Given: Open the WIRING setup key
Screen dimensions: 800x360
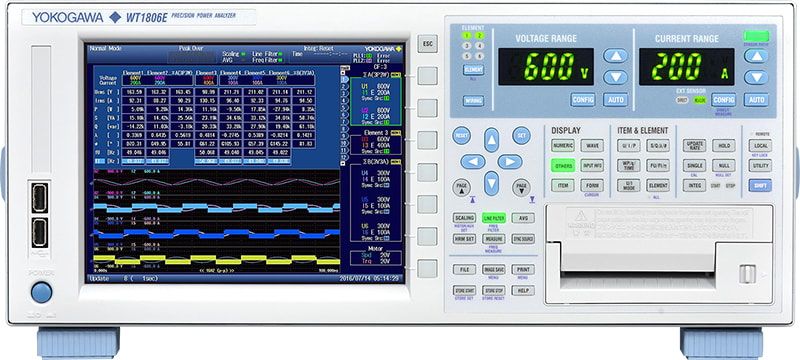Looking at the screenshot, I should [473, 100].
